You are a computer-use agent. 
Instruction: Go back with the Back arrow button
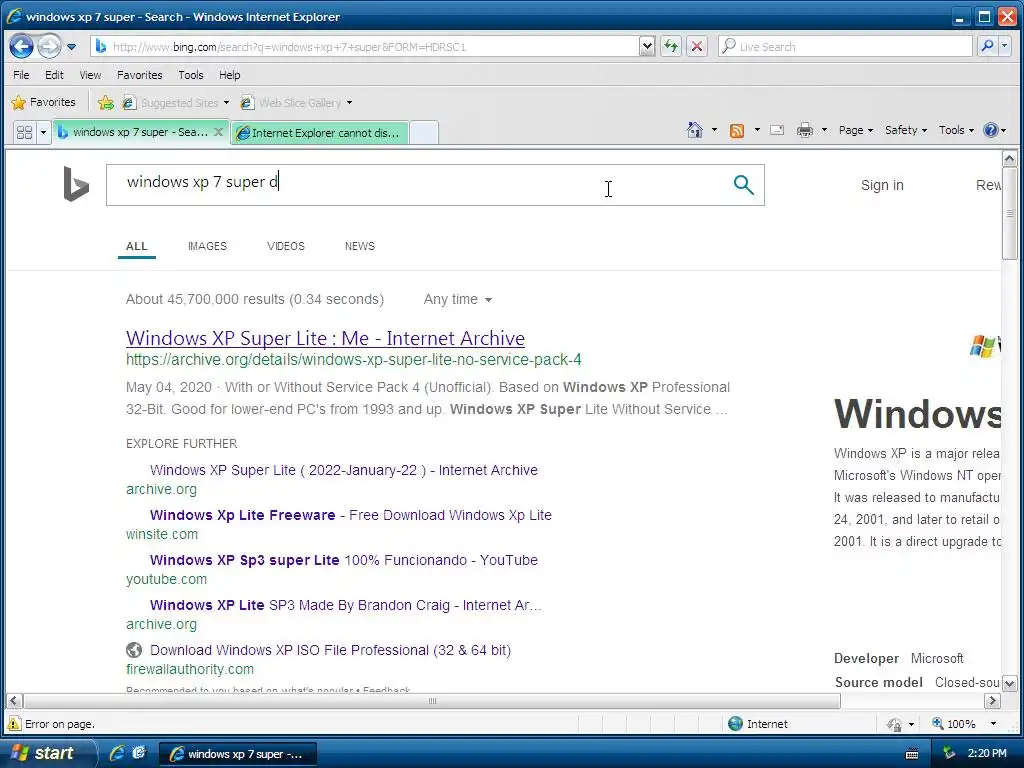coord(22,46)
